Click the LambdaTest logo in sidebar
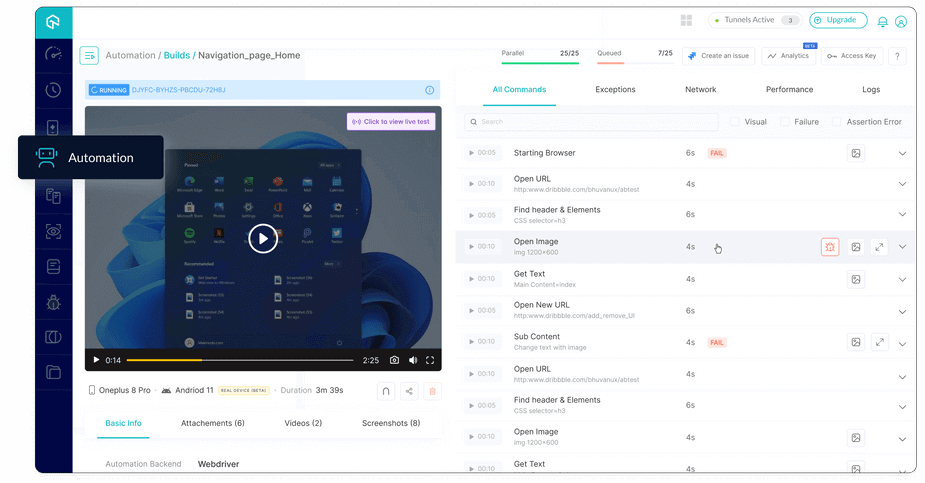Viewport: 925px width, 483px height. pos(53,22)
